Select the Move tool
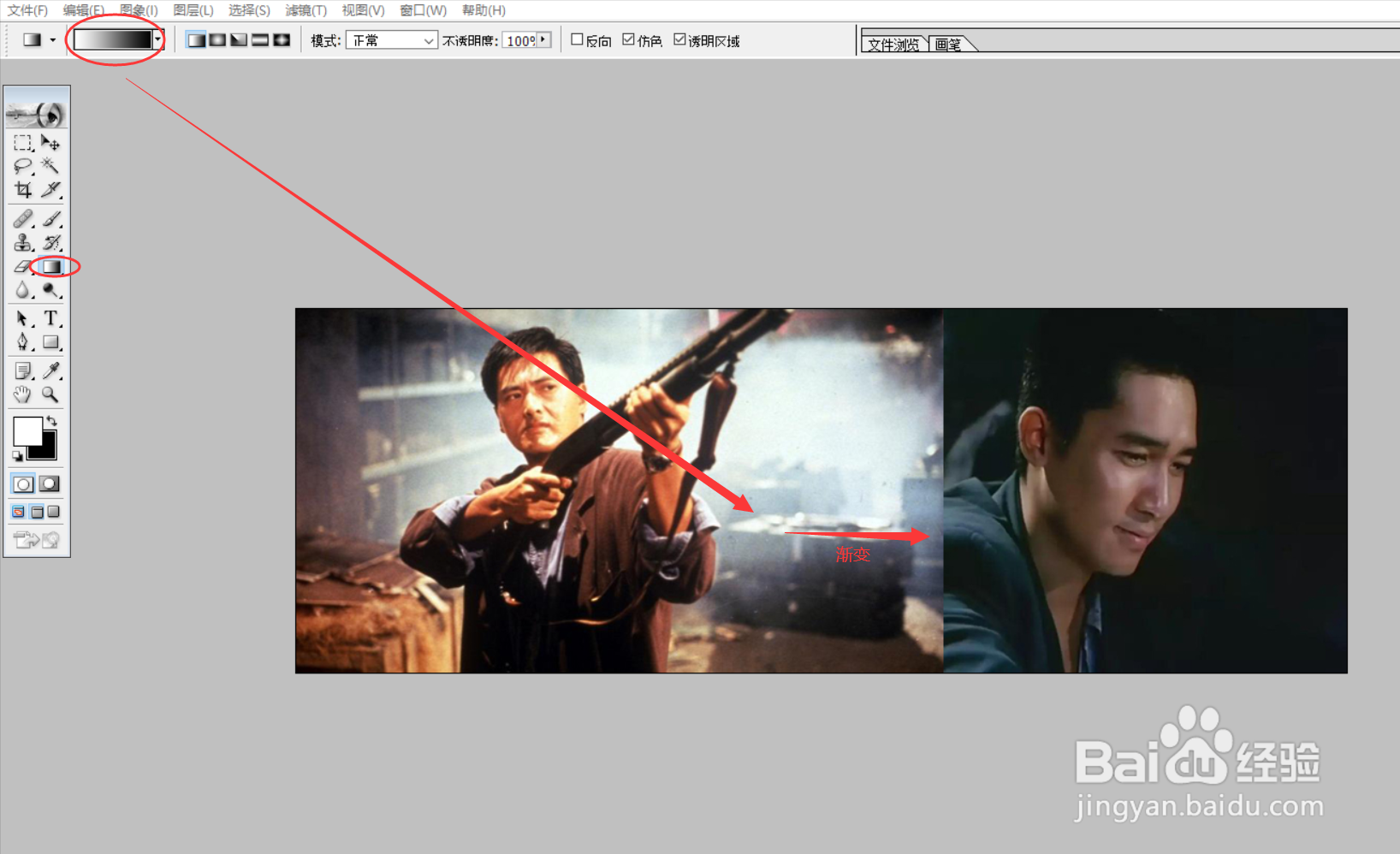 [x=50, y=143]
